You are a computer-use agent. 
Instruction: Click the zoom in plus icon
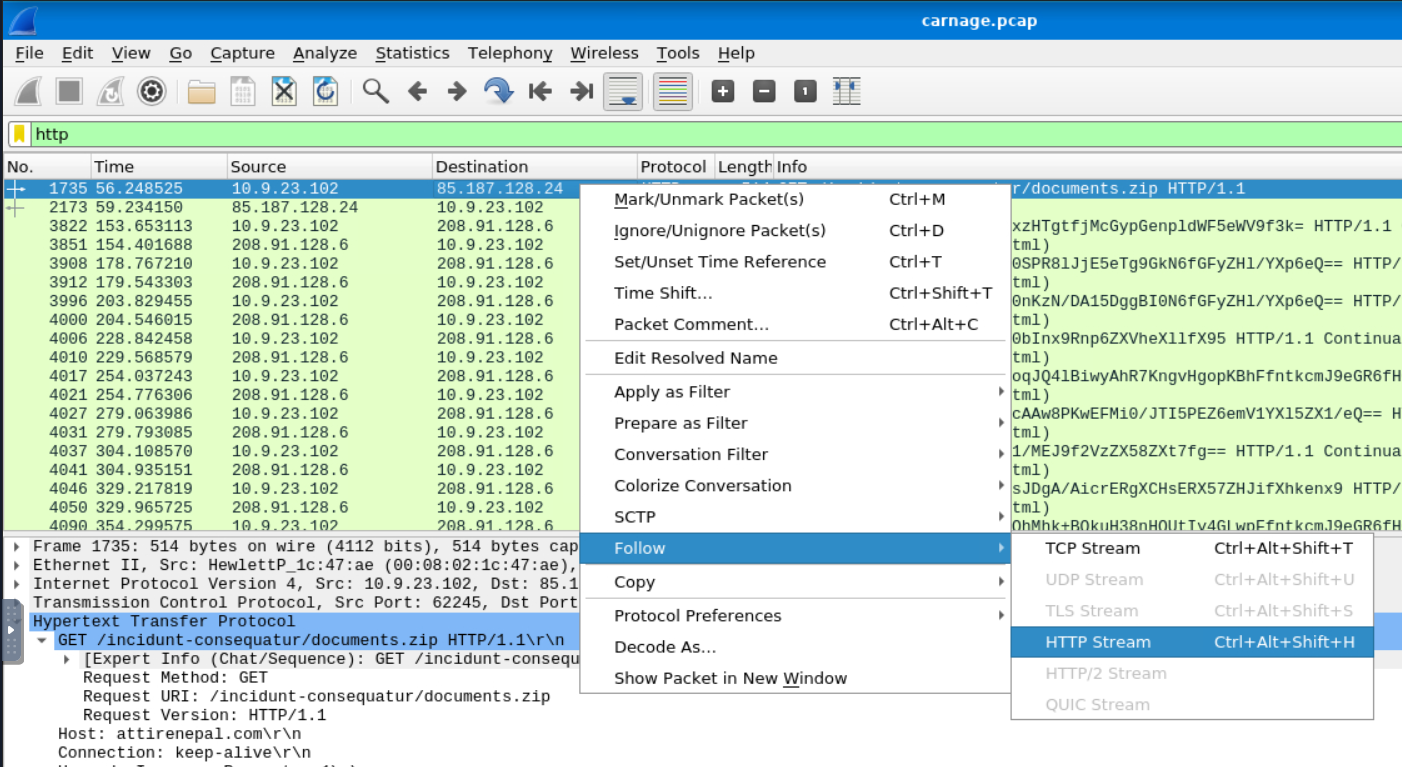(722, 92)
